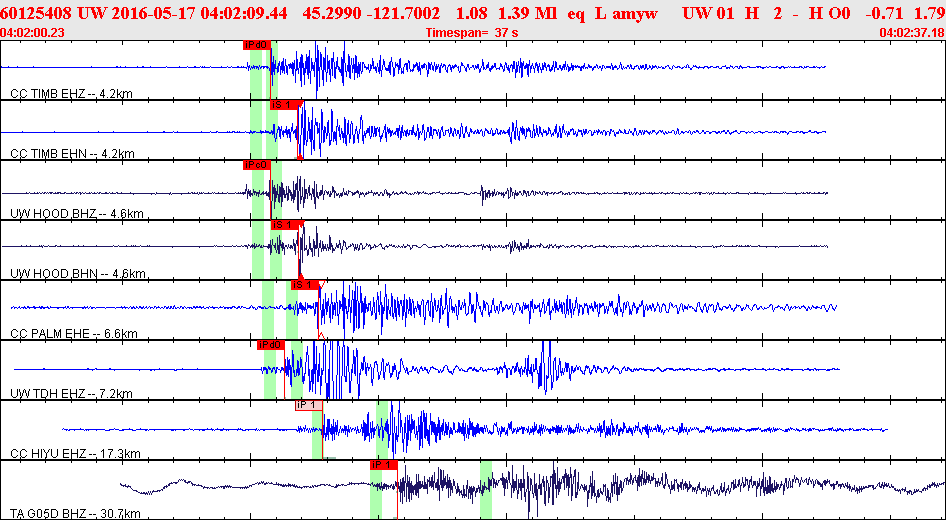Select the CC TIMB EHN station label
946x520 pixels.
[x=72, y=154]
